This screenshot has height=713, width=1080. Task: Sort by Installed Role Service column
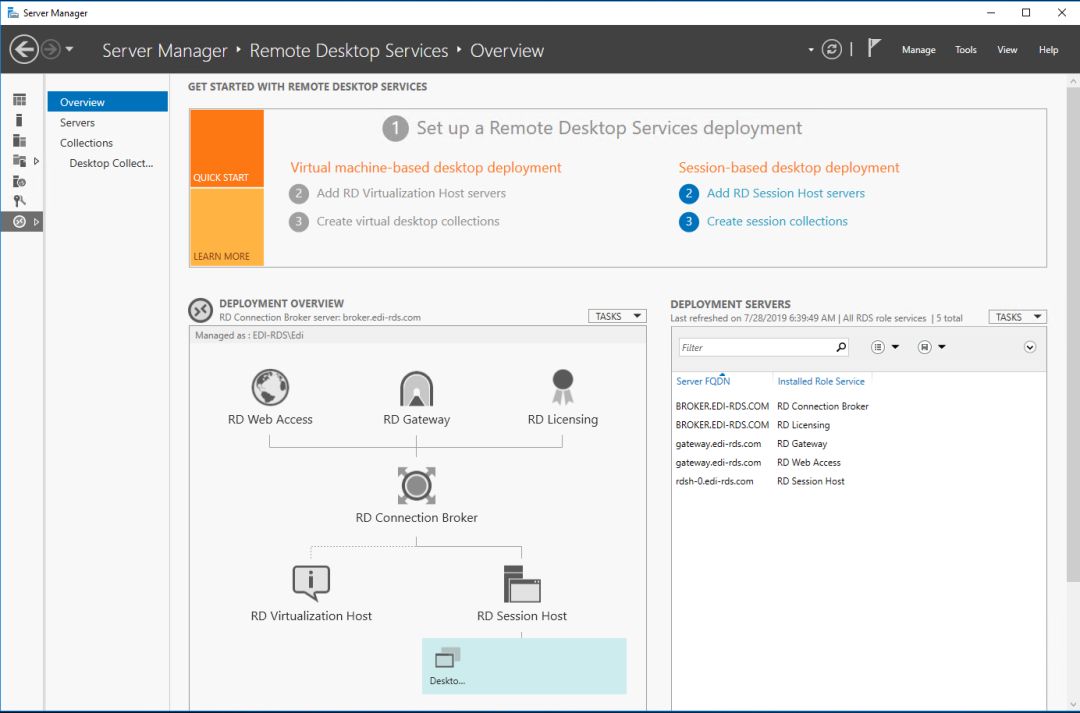pyautogui.click(x=821, y=381)
